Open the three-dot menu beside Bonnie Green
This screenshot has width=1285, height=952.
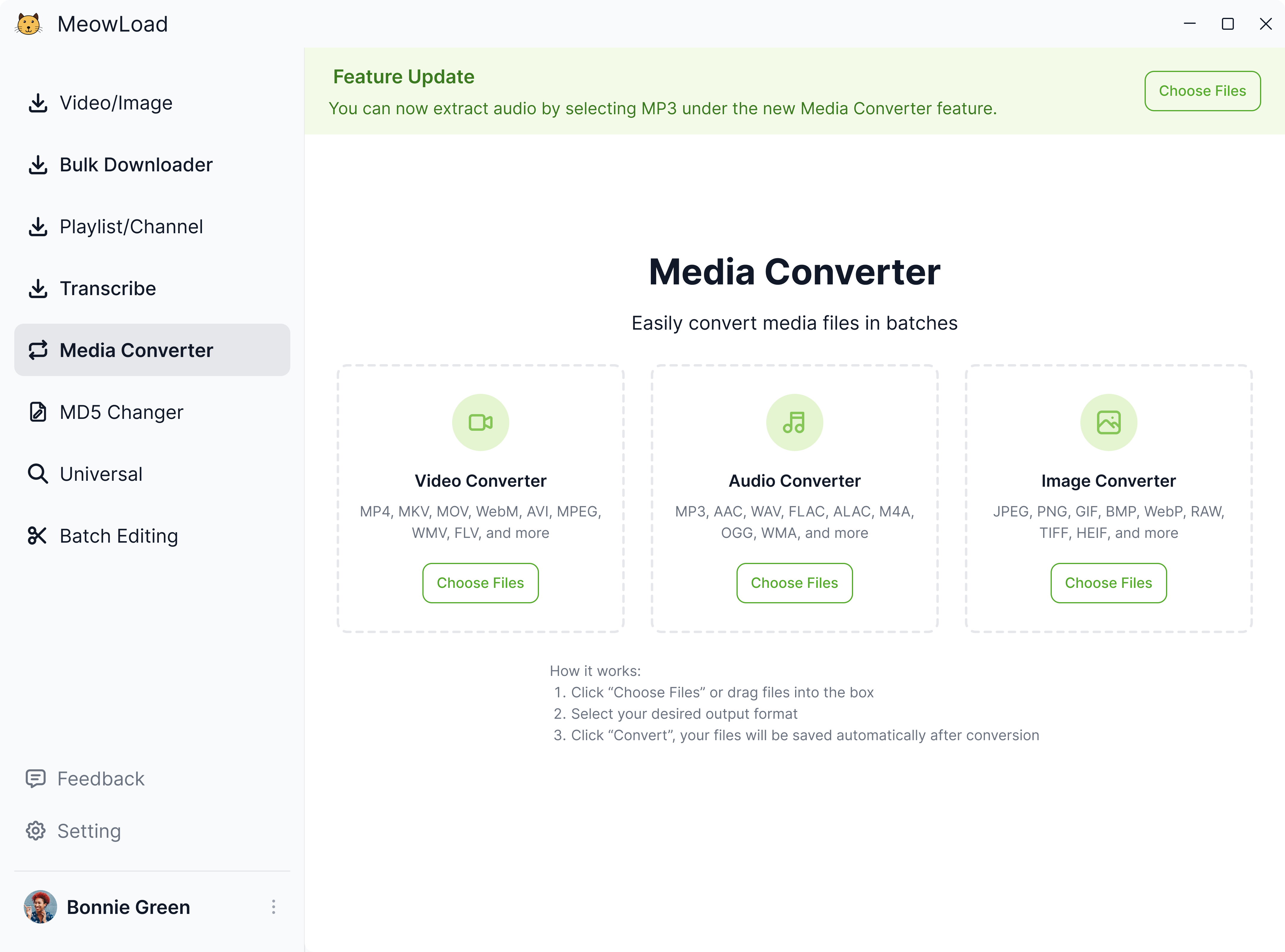[274, 906]
